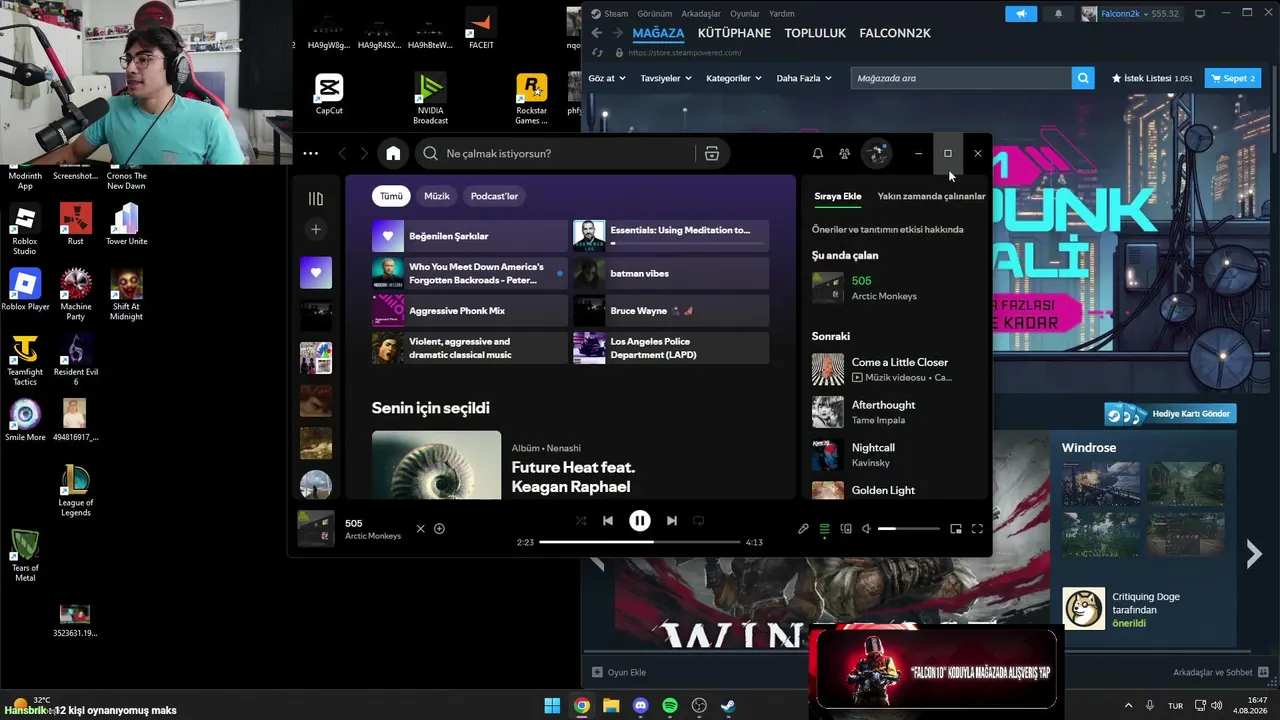Go to TOPLULUK tab in Steam

click(815, 33)
